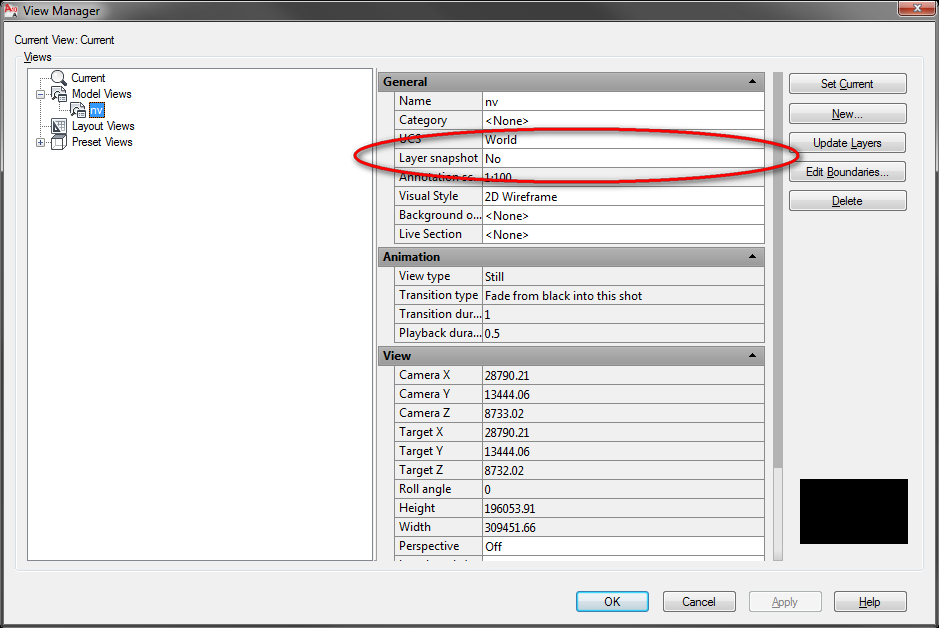Open Edit Boundaries... option

(x=847, y=172)
